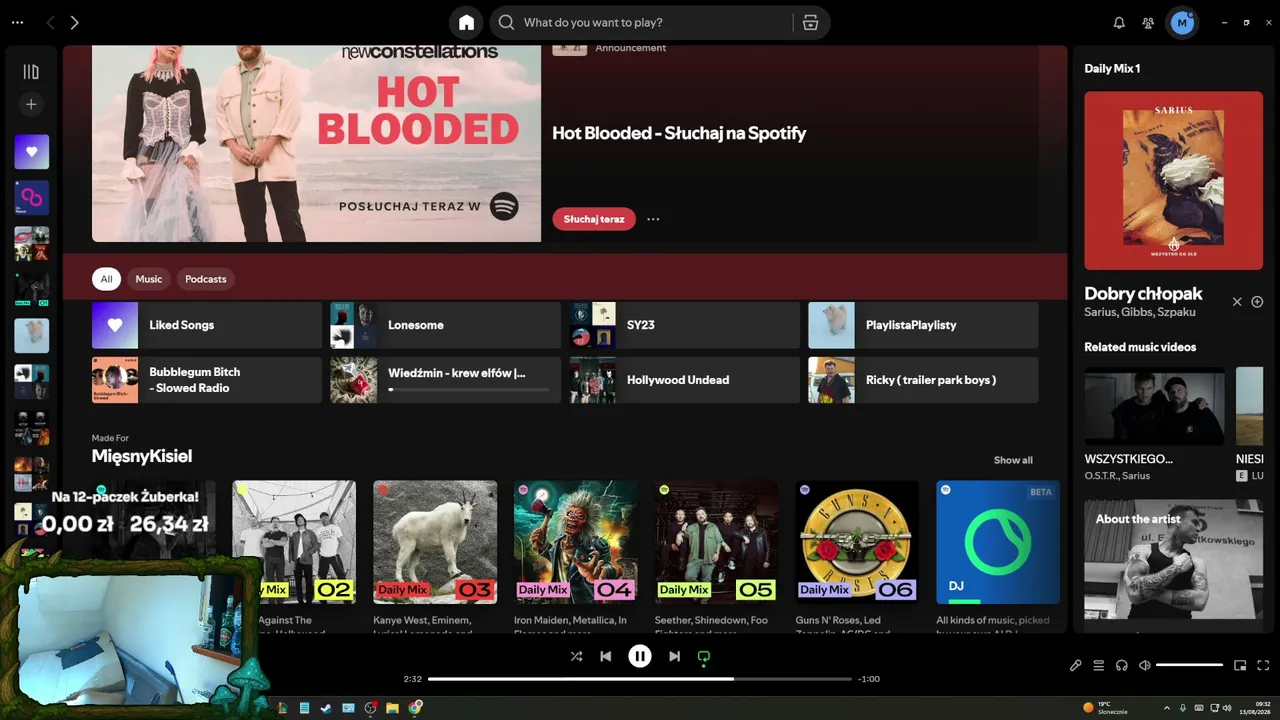Viewport: 1280px width, 720px height.
Task: Open Steam from the taskbar
Action: click(x=326, y=708)
